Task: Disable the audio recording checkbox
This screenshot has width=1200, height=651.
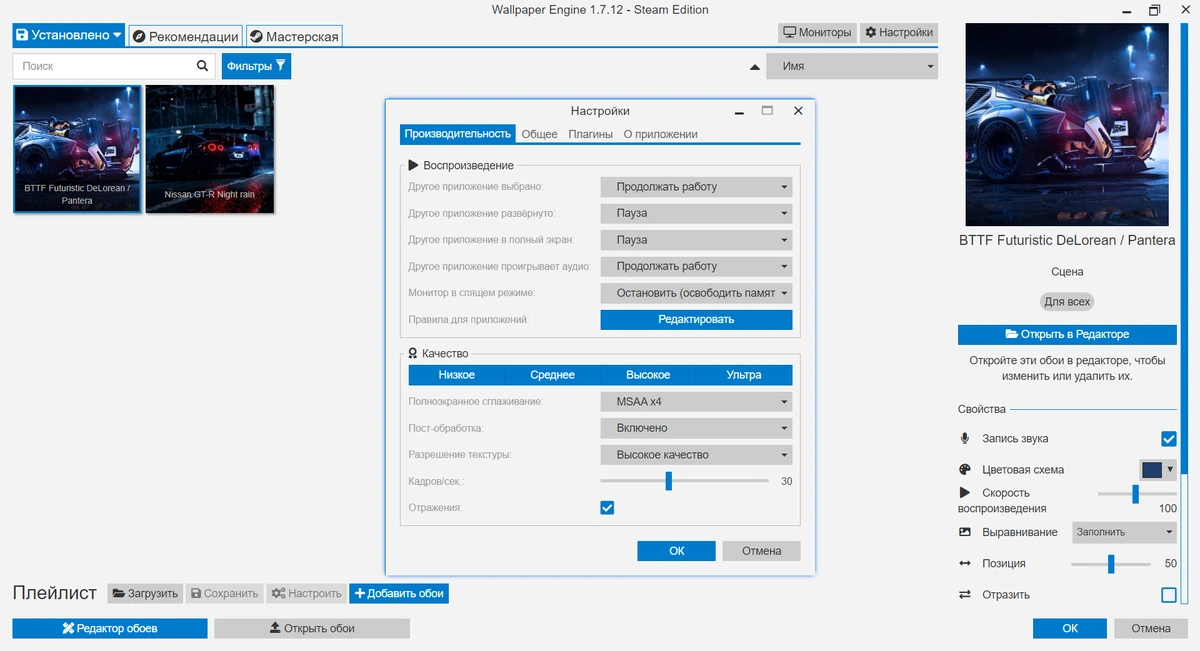Action: [1168, 438]
